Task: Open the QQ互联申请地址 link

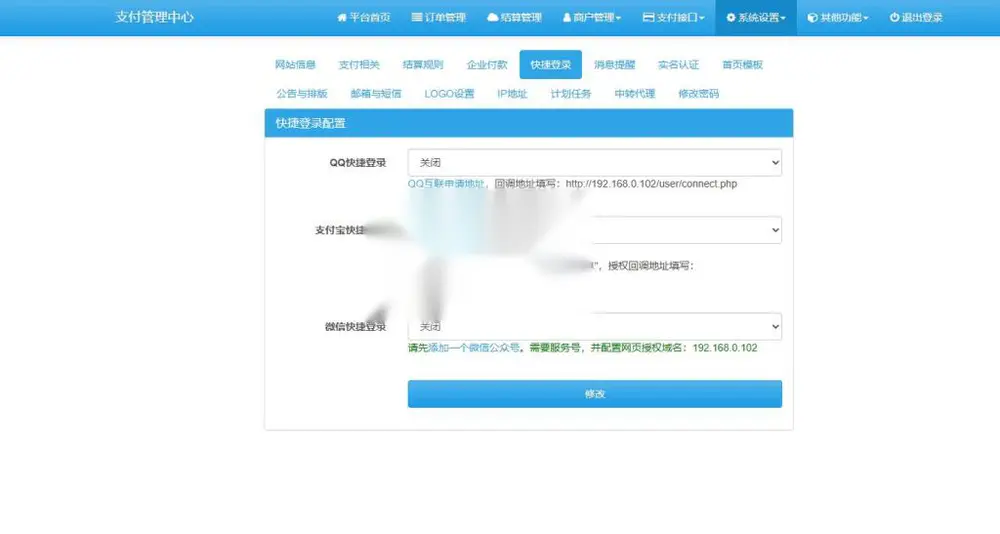Action: coord(446,184)
